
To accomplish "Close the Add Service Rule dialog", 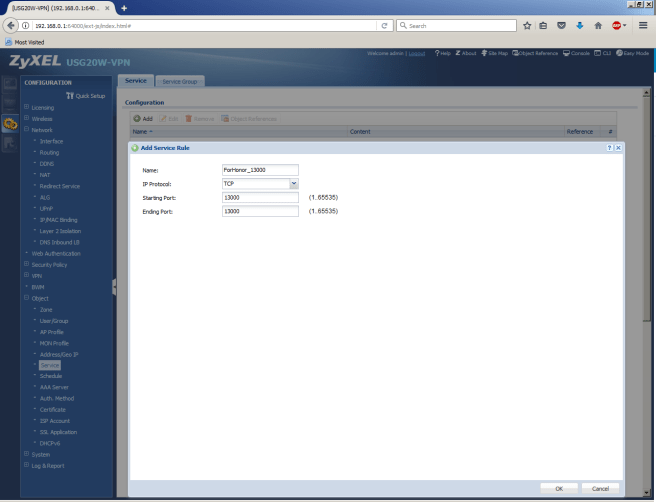I will point(618,148).
